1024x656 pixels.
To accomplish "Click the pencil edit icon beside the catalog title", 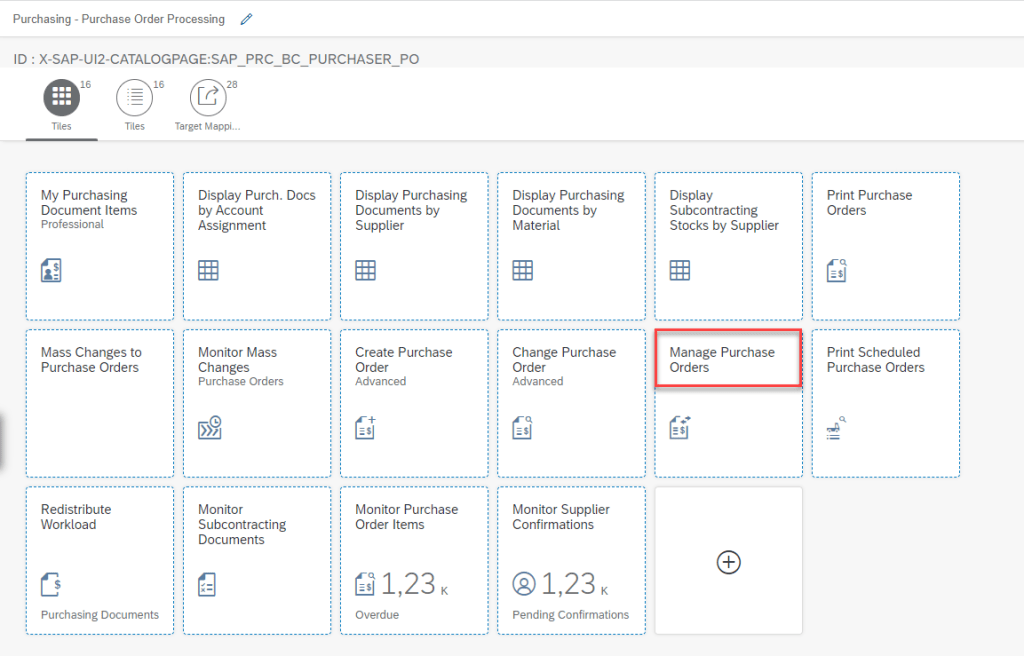I will click(247, 19).
